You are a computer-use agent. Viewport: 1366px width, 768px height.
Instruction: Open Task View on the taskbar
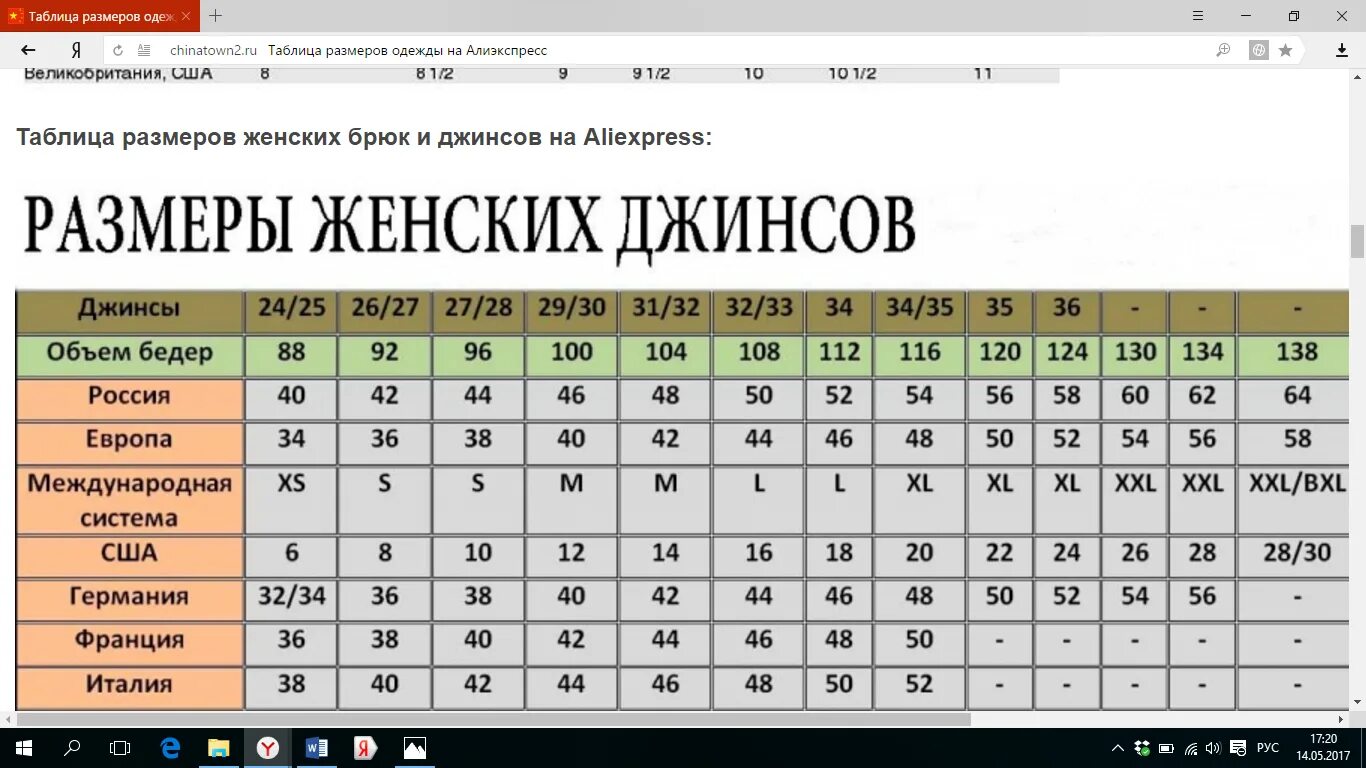pos(120,748)
